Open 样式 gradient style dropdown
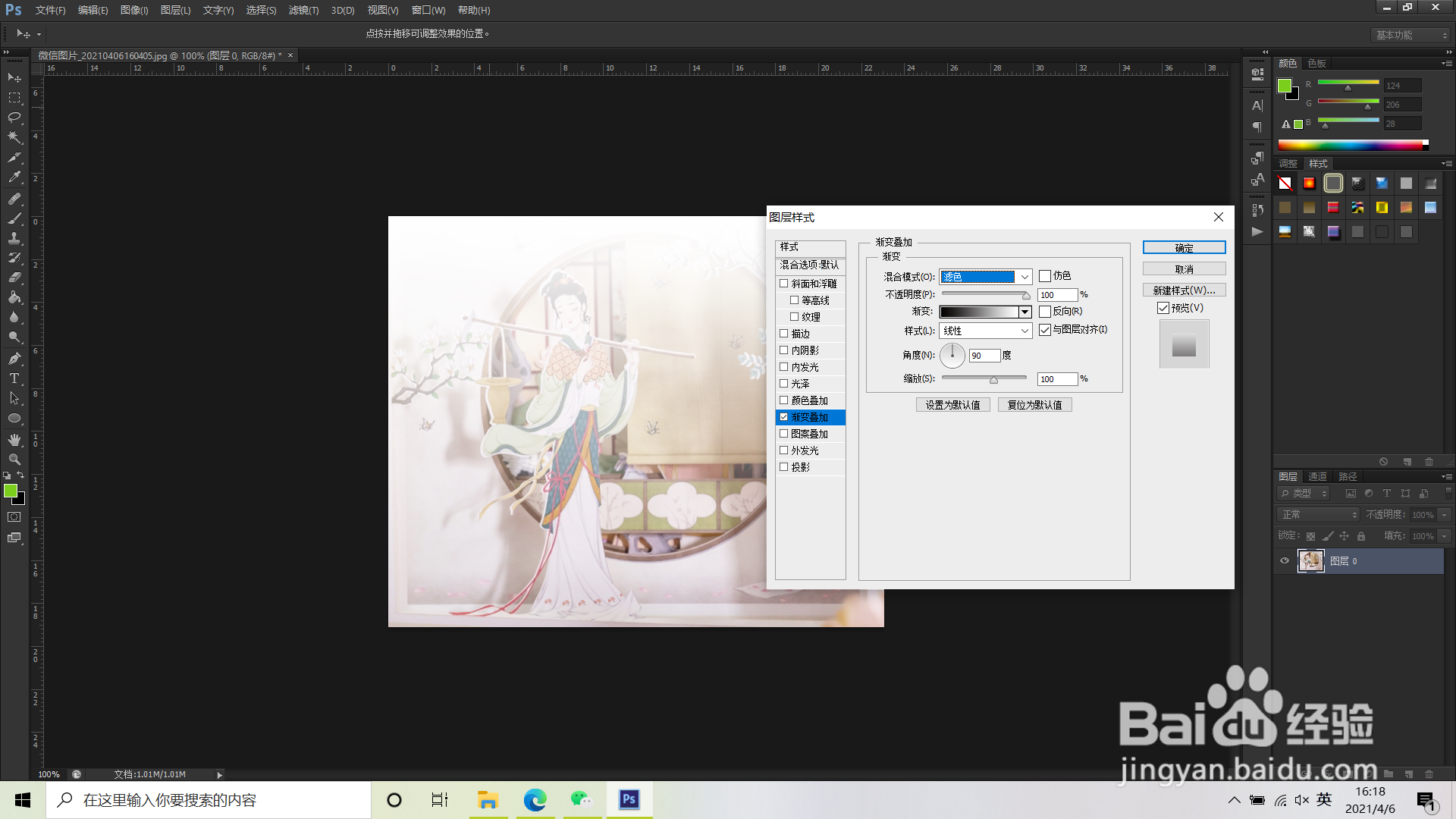The image size is (1456, 819). pos(986,331)
